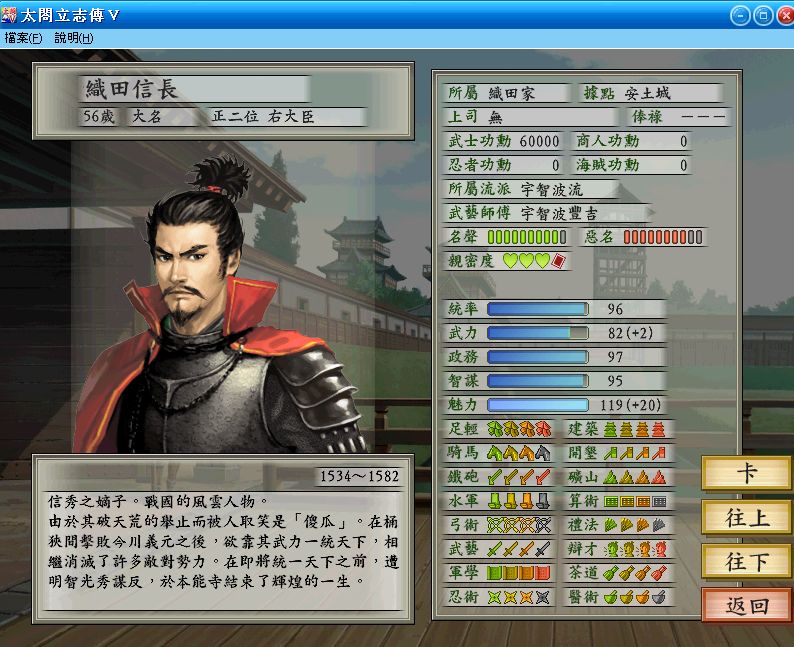Click the 織田信長 character portrait
The height and width of the screenshot is (647, 794).
[220, 306]
